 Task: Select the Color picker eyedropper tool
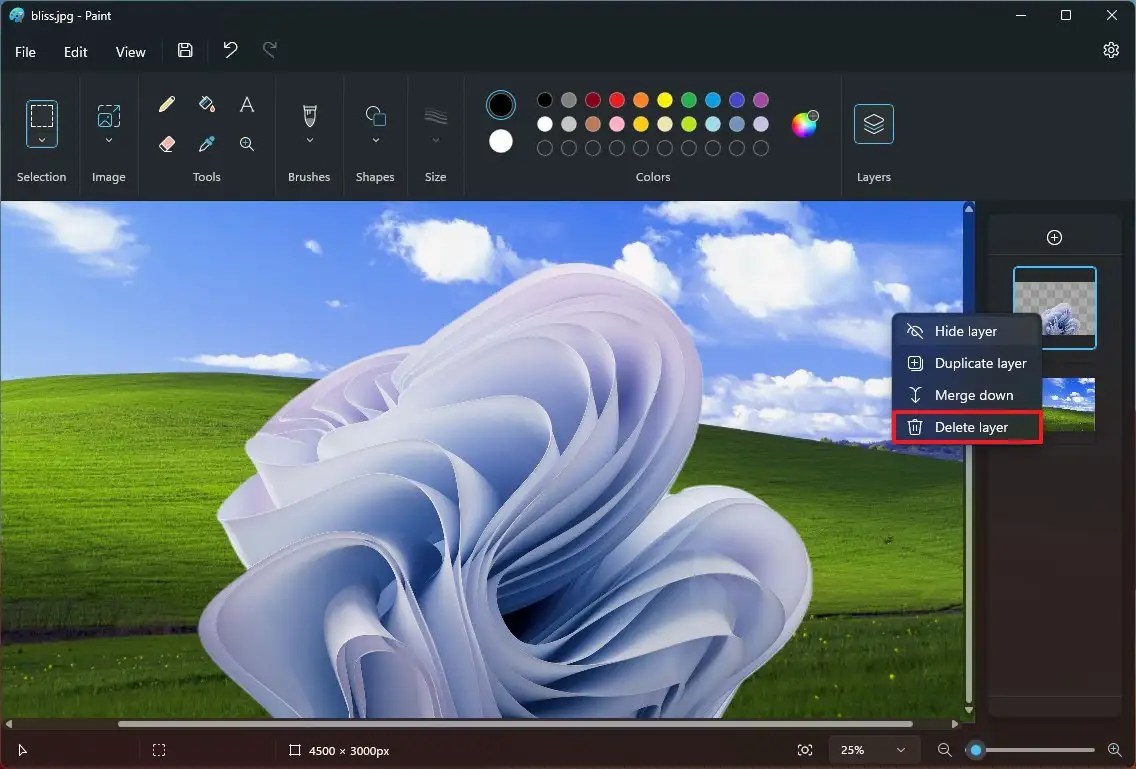206,144
